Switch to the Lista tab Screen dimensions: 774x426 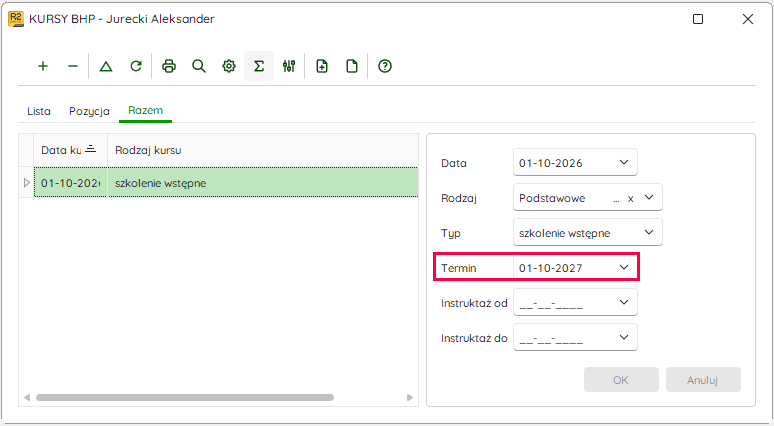click(x=39, y=111)
